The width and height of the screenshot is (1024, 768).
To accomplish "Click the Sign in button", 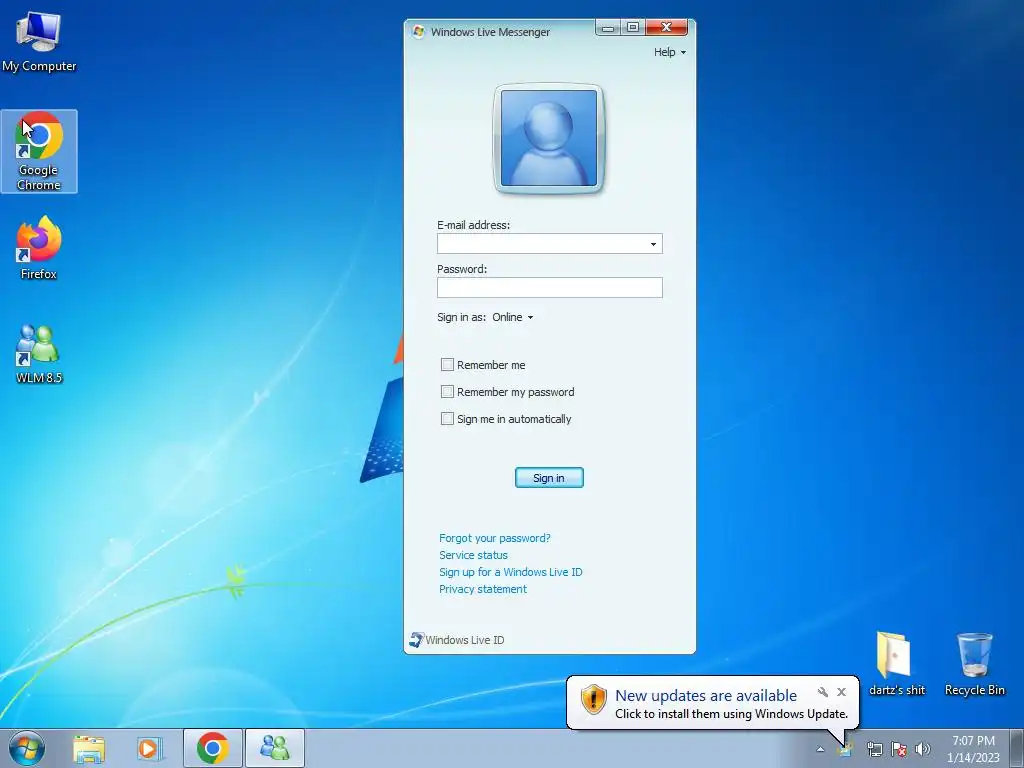I will pos(549,478).
